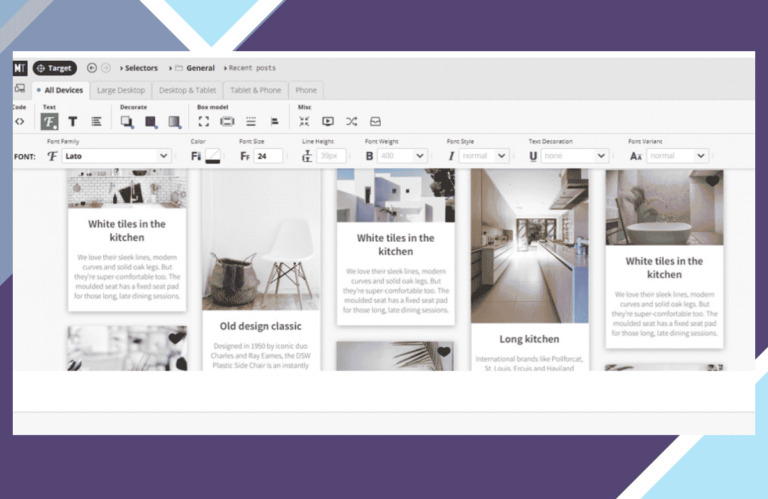Switch to the Tablet & Phone tab
This screenshot has width=768, height=499.
point(256,90)
